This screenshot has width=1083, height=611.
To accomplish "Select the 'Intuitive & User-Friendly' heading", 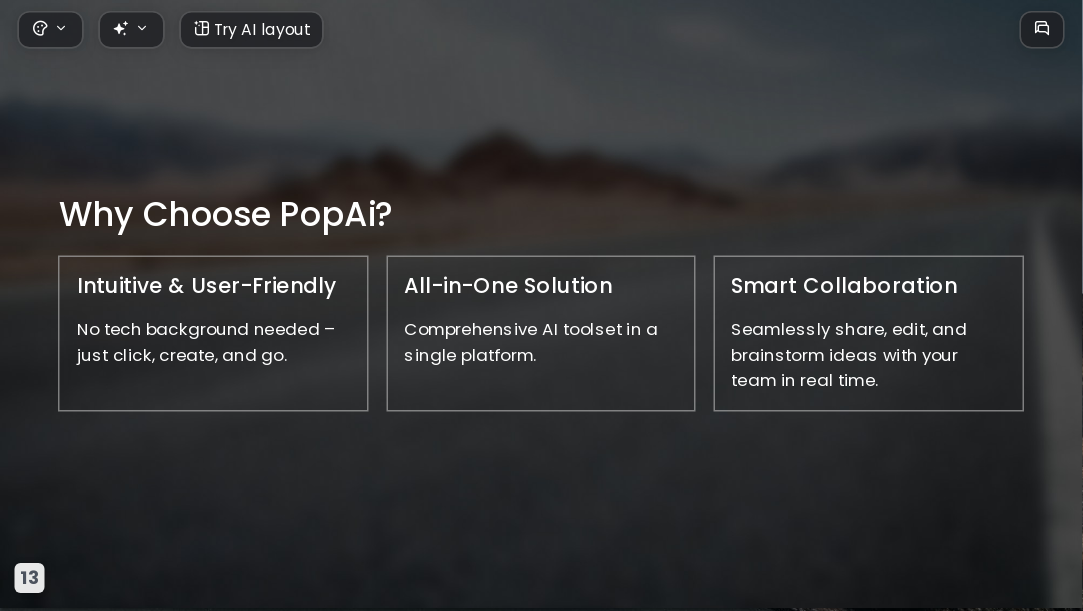I will (x=207, y=286).
